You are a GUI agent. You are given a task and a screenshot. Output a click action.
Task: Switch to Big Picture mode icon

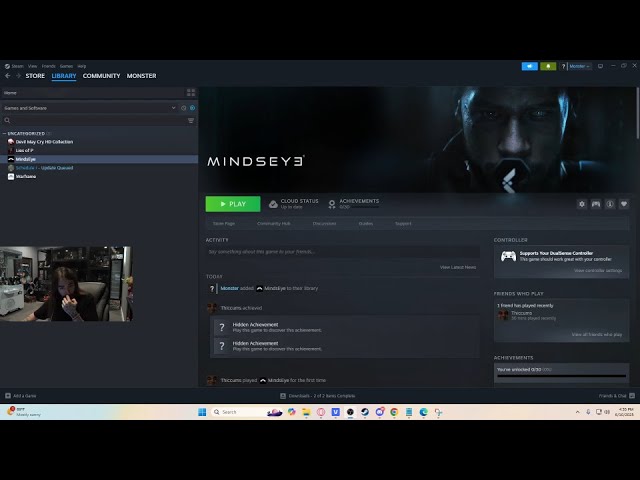(x=600, y=66)
